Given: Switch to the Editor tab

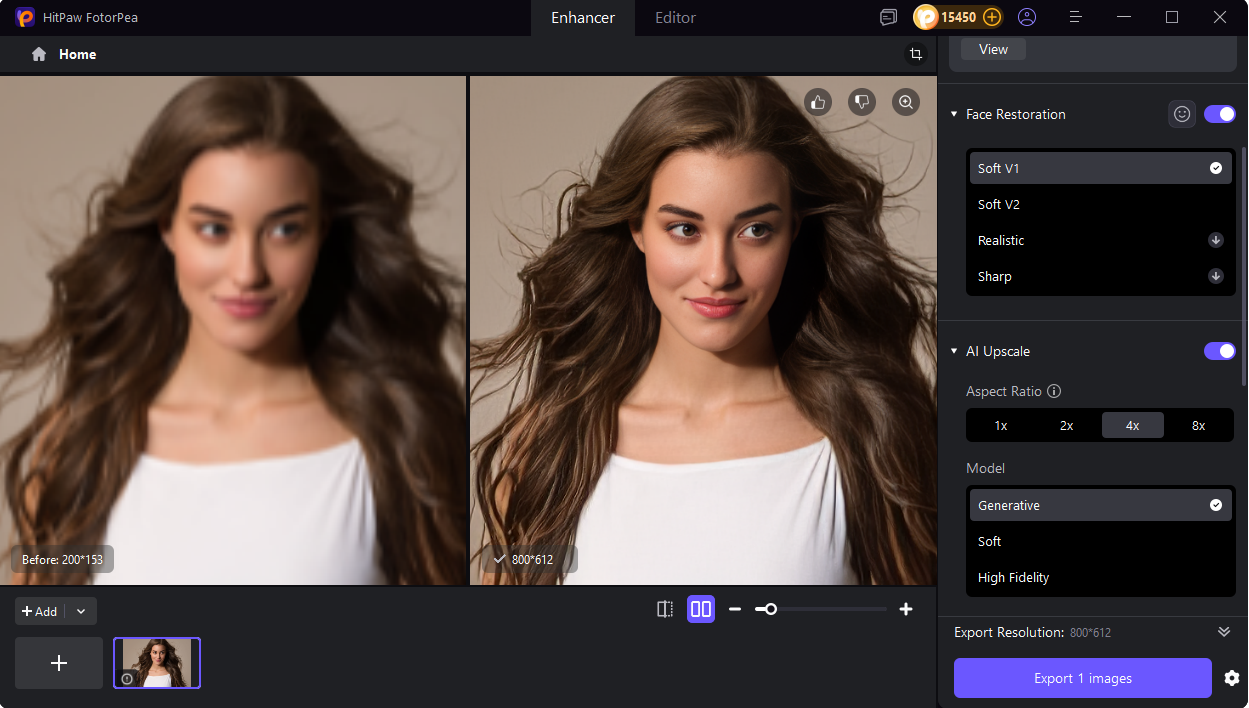Looking at the screenshot, I should pyautogui.click(x=675, y=17).
